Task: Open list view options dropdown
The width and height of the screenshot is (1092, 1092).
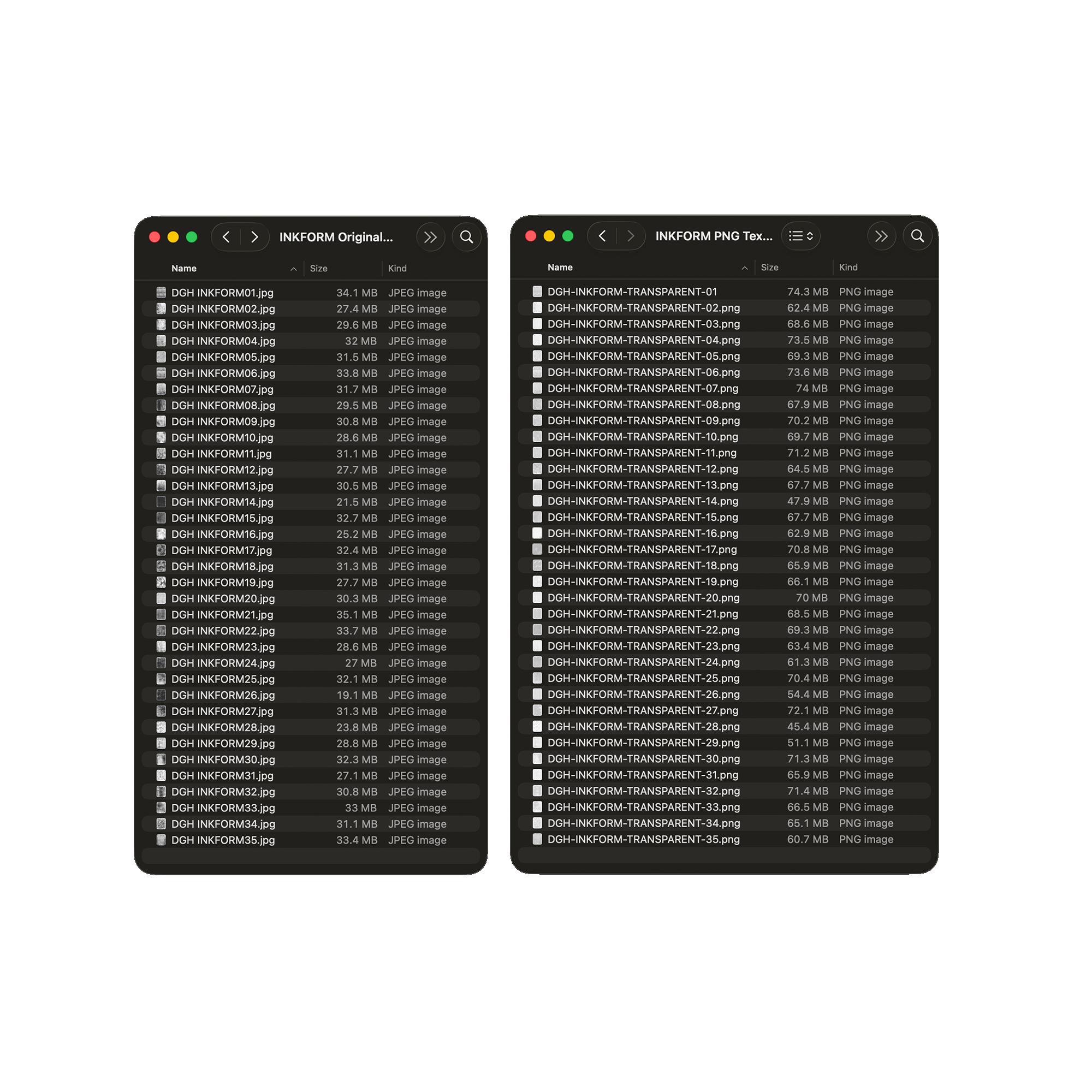Action: coord(800,236)
